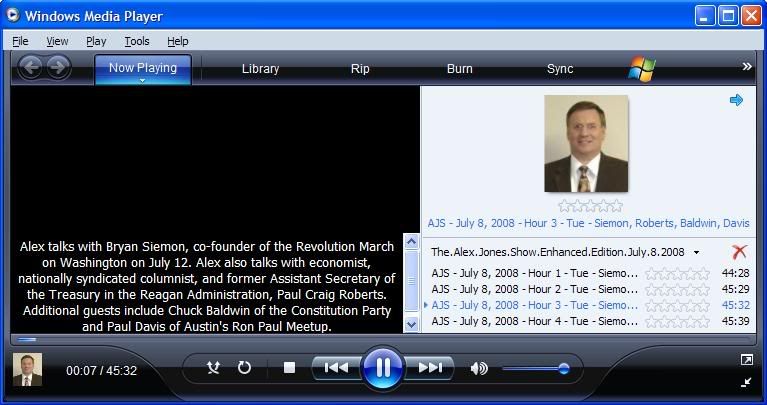Open the Play menu
This screenshot has width=767, height=405.
click(x=96, y=42)
